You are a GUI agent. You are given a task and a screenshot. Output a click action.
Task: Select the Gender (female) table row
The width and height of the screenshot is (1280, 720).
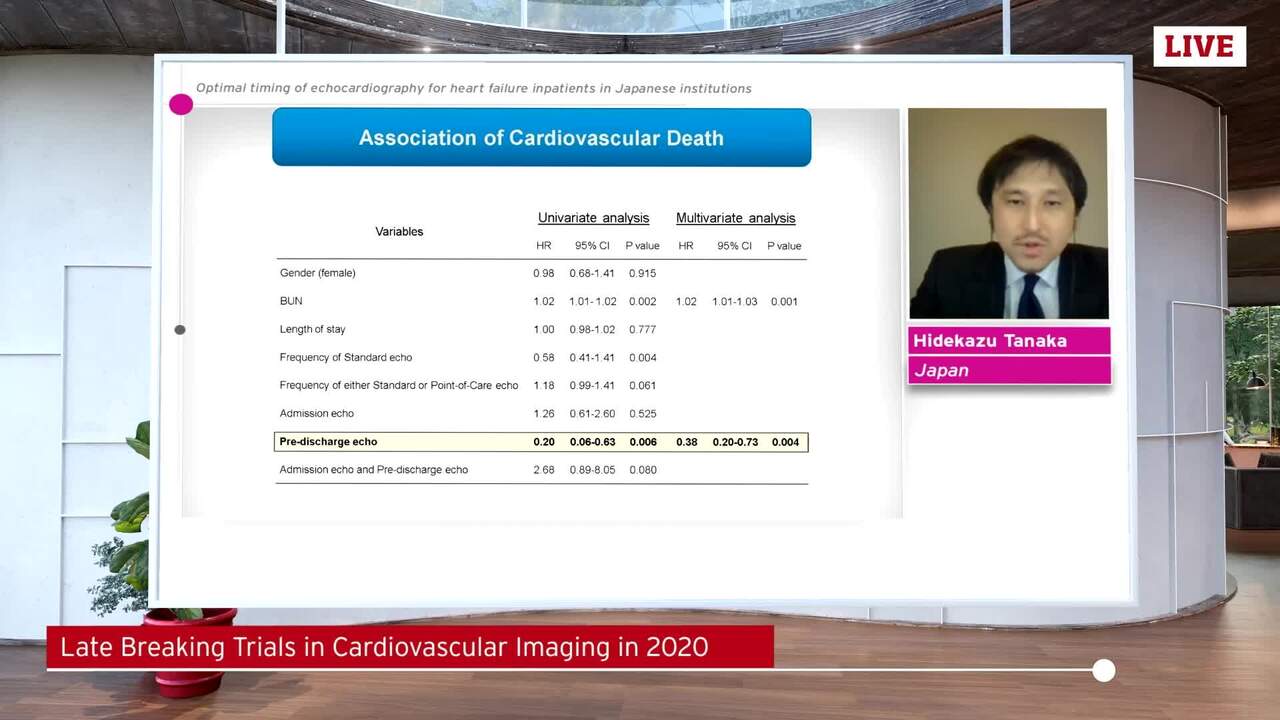click(317, 272)
